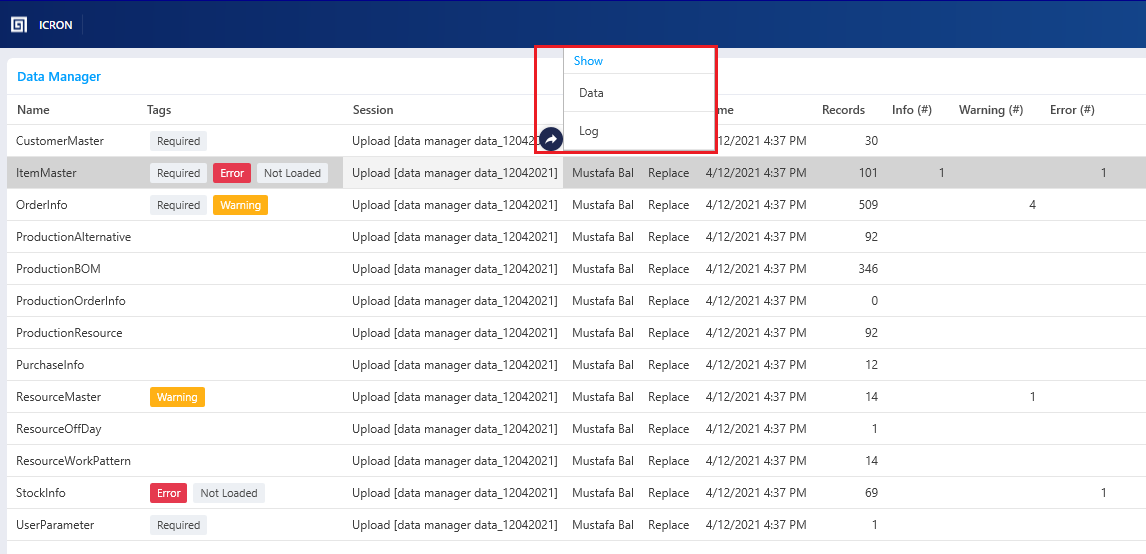This screenshot has height=554, width=1146.
Task: Click the ICRON logo icon
Action: click(x=19, y=24)
